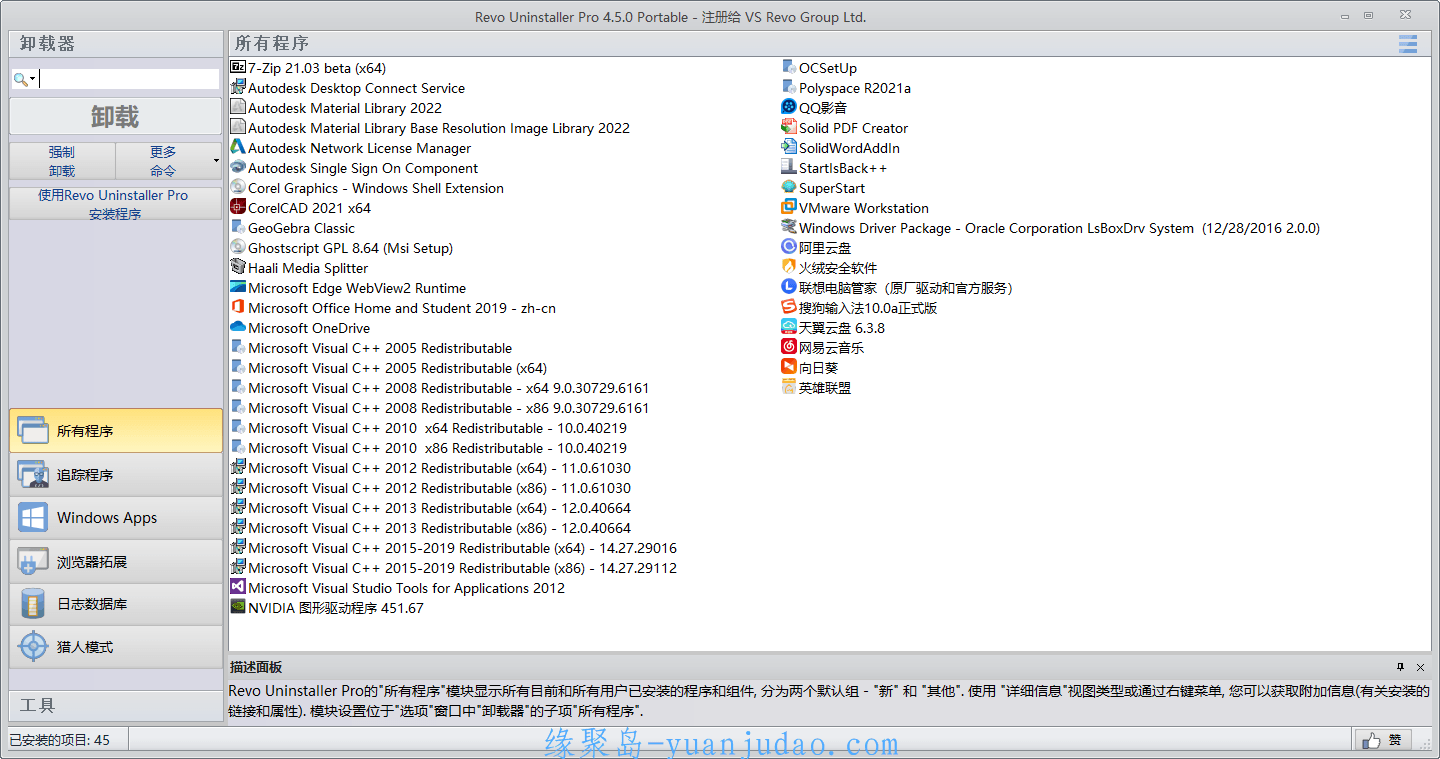
Task: Open the 浏览器拓展 module
Action: pos(116,562)
